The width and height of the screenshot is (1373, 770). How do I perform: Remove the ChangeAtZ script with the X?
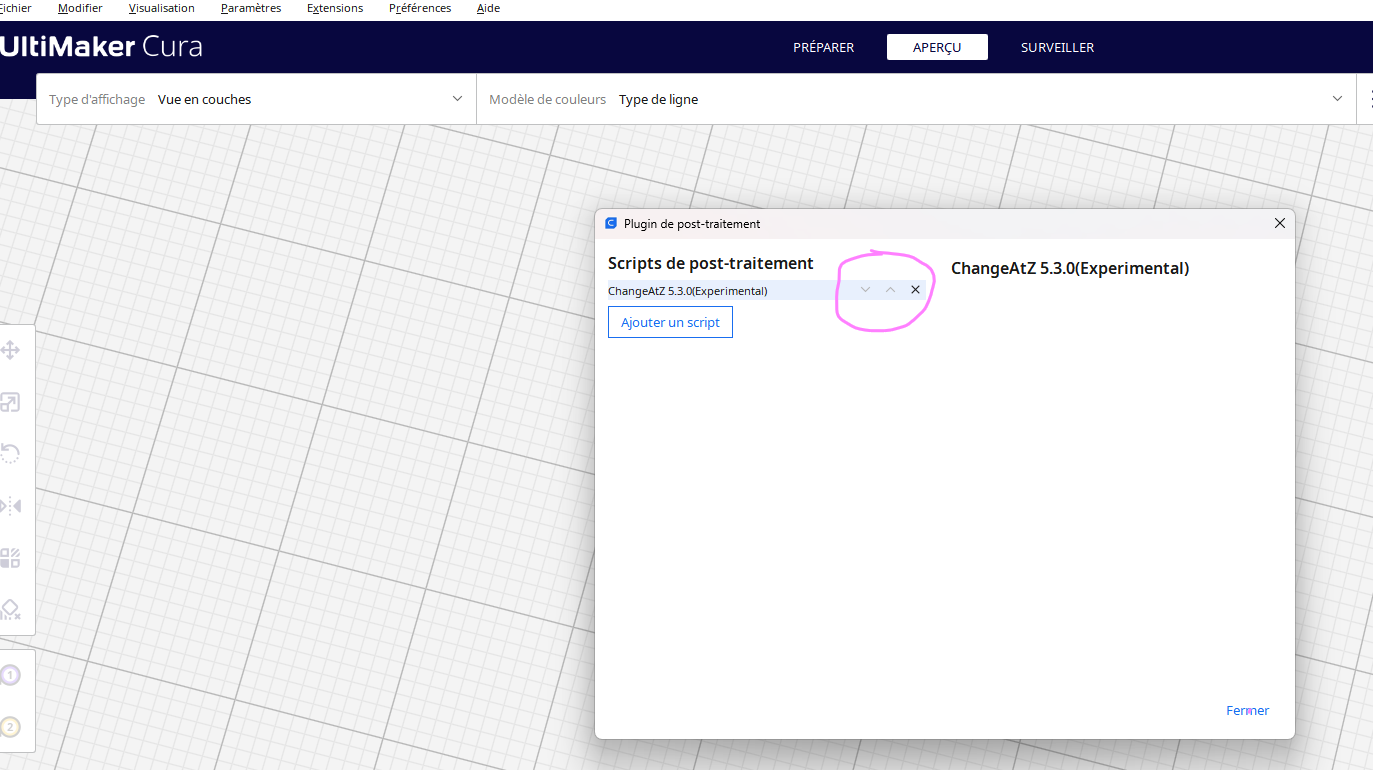click(x=915, y=289)
